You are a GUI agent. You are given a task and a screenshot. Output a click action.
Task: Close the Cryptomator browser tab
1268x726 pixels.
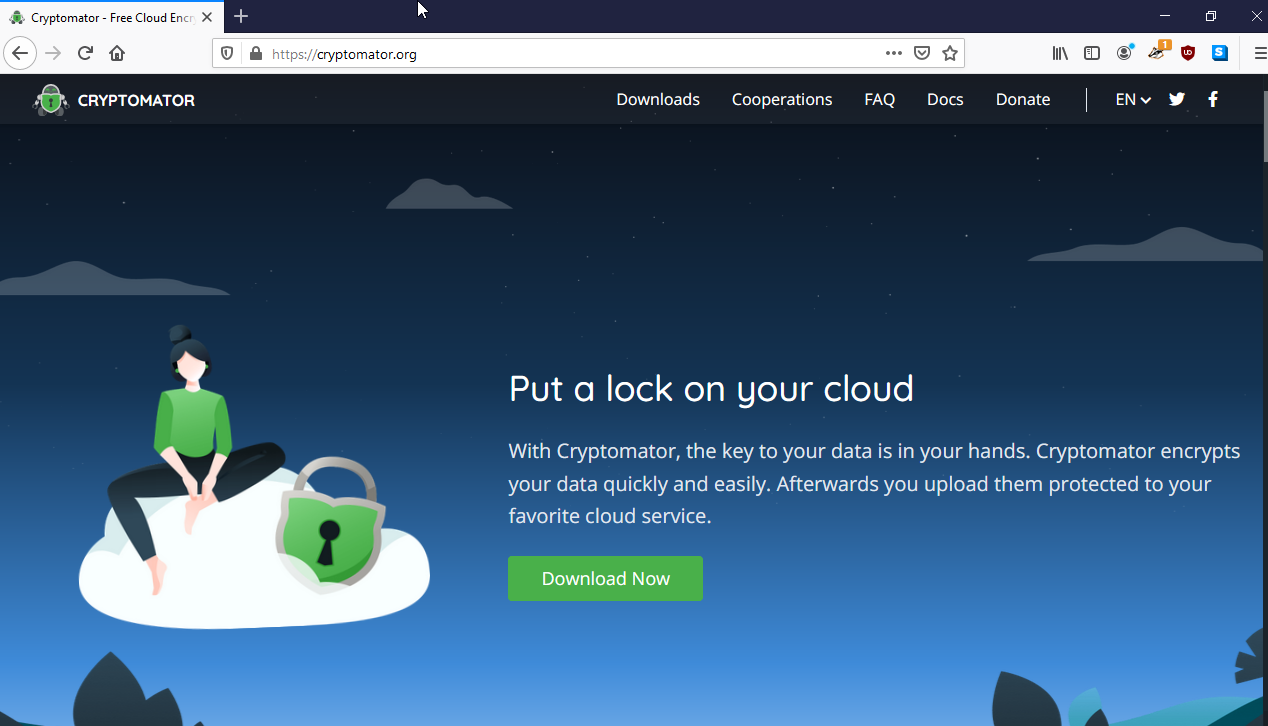(x=207, y=17)
